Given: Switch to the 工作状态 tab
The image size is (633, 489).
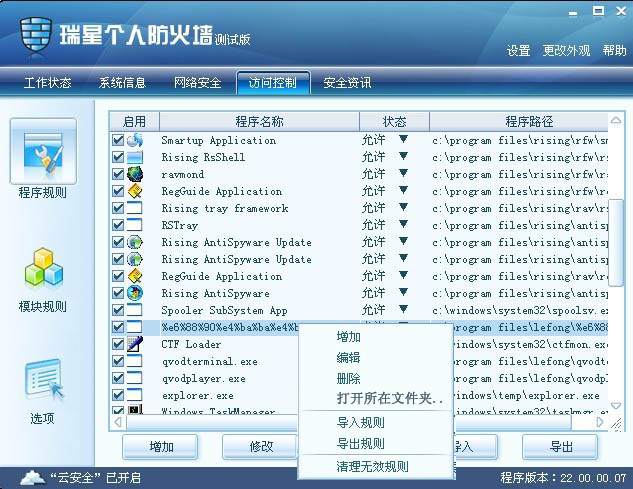Looking at the screenshot, I should tap(48, 83).
